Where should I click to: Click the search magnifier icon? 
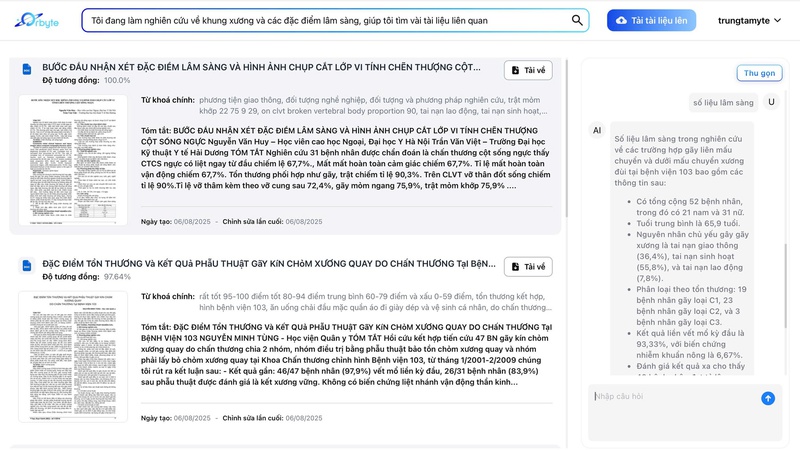[578, 20]
